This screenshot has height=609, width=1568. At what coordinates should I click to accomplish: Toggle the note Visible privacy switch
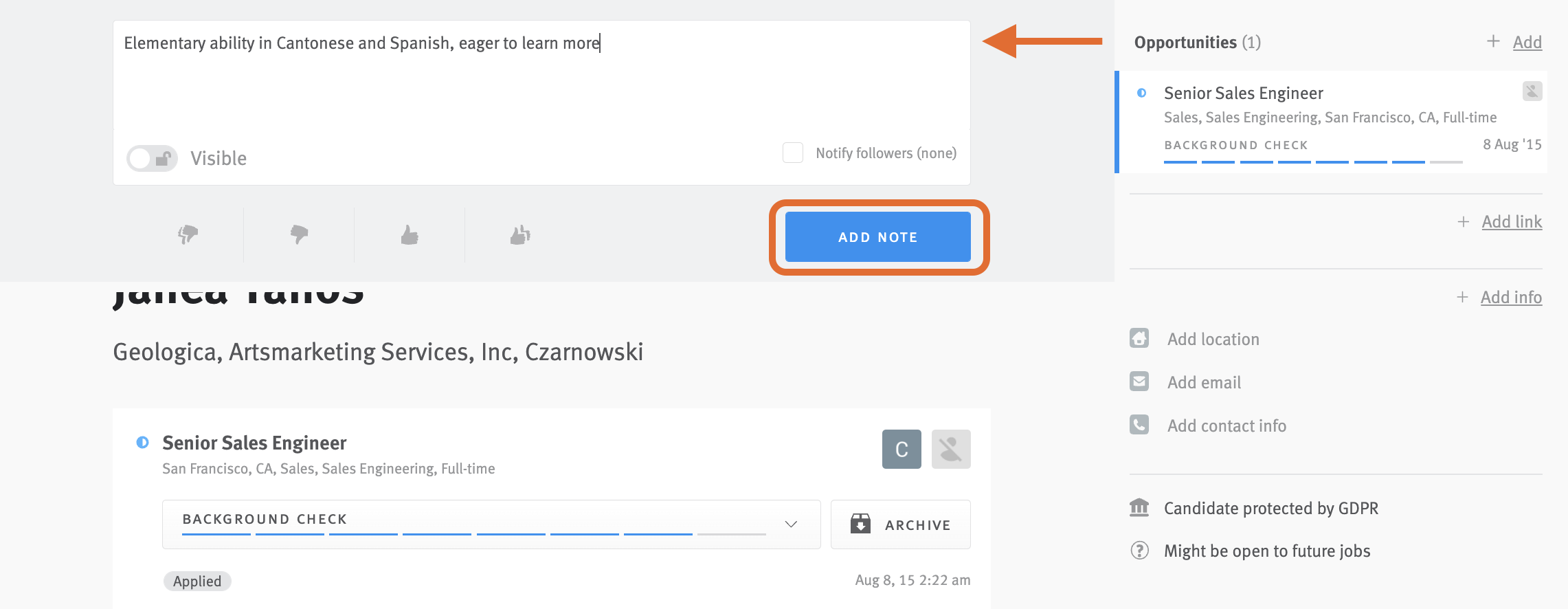click(152, 157)
